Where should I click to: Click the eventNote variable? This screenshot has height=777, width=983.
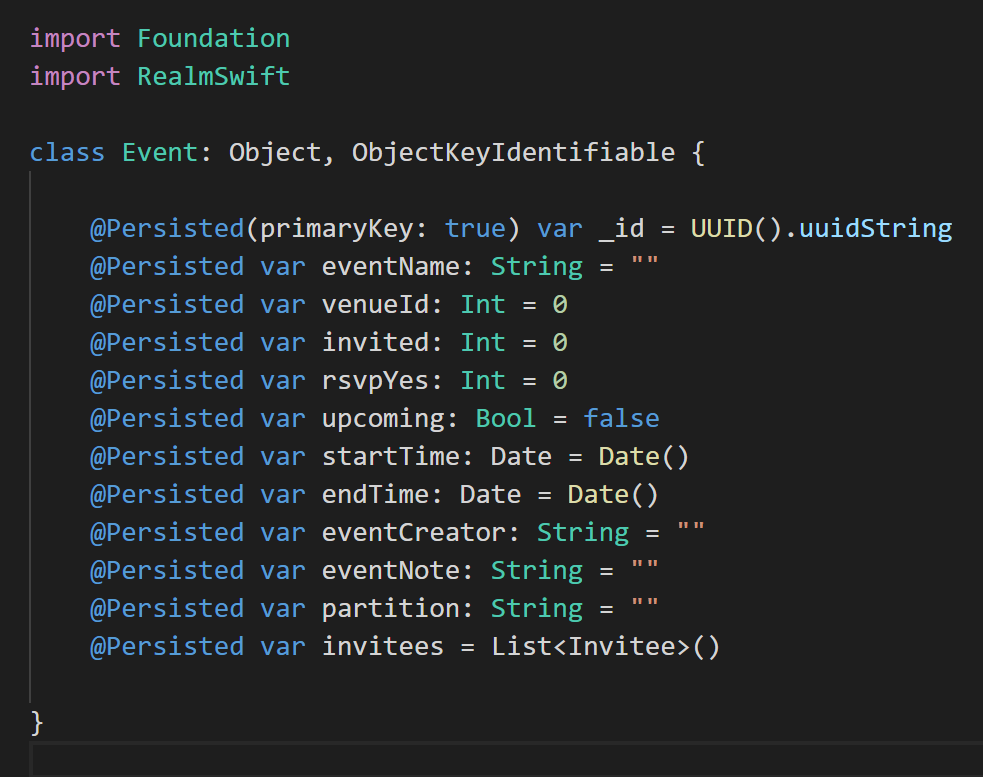coord(397,571)
